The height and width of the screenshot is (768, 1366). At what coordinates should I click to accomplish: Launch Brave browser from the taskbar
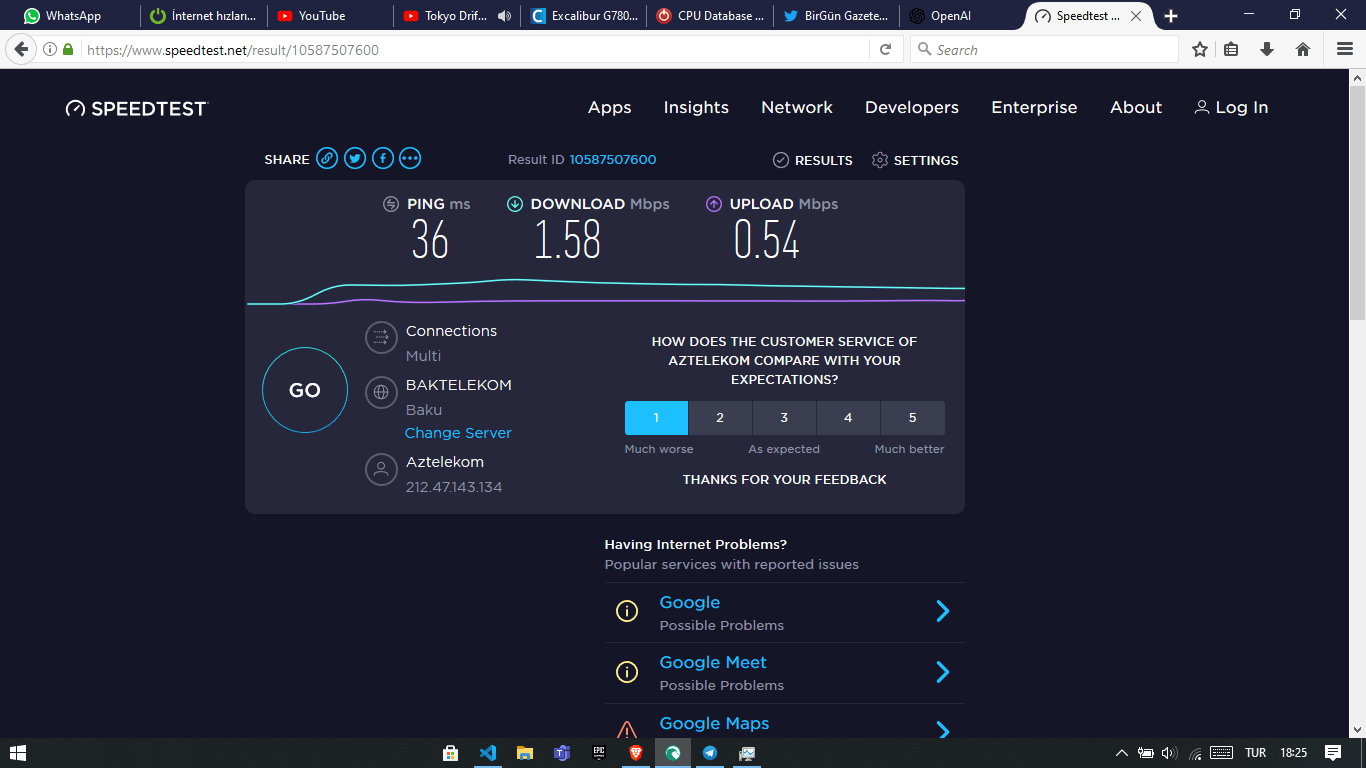[636, 753]
